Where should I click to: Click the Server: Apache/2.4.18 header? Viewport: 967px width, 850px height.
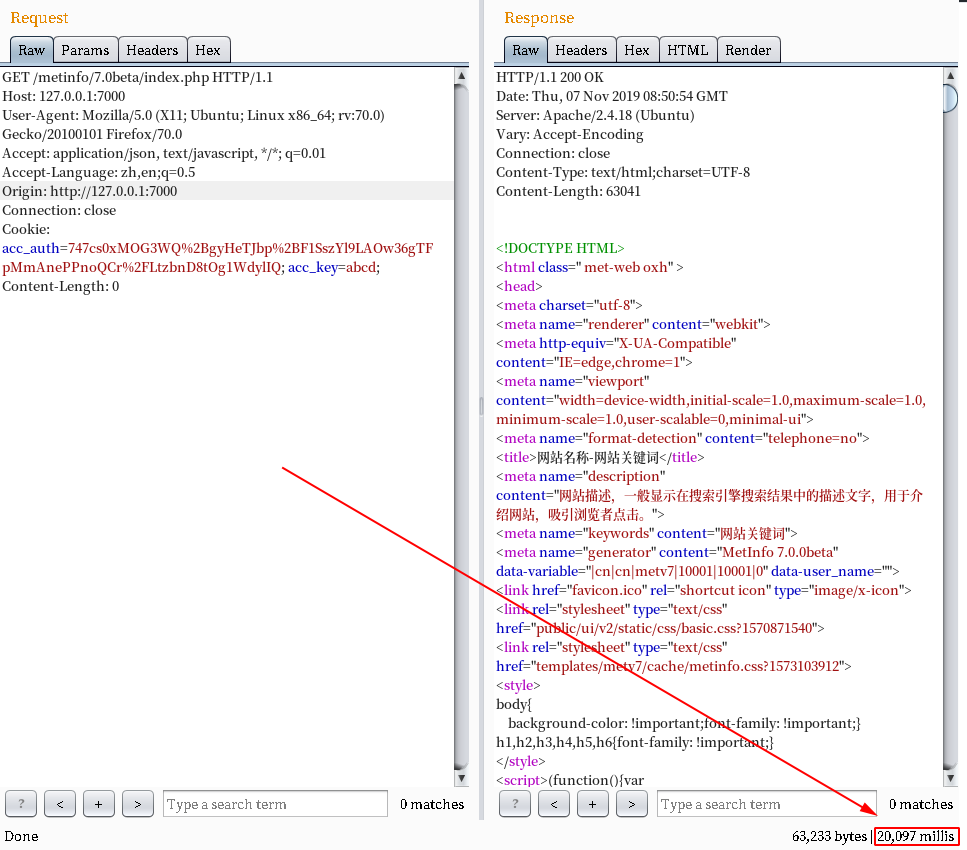point(595,115)
